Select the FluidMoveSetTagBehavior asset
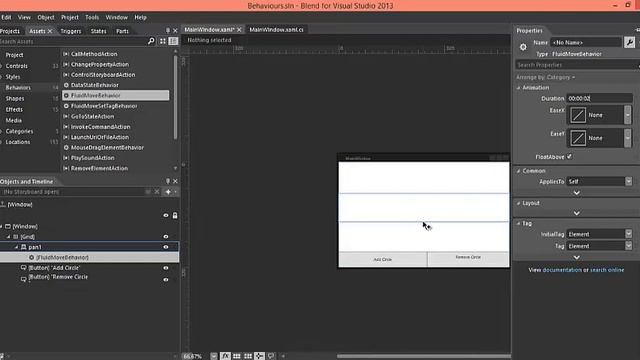Viewport: 640px width, 360px height. tap(104, 106)
